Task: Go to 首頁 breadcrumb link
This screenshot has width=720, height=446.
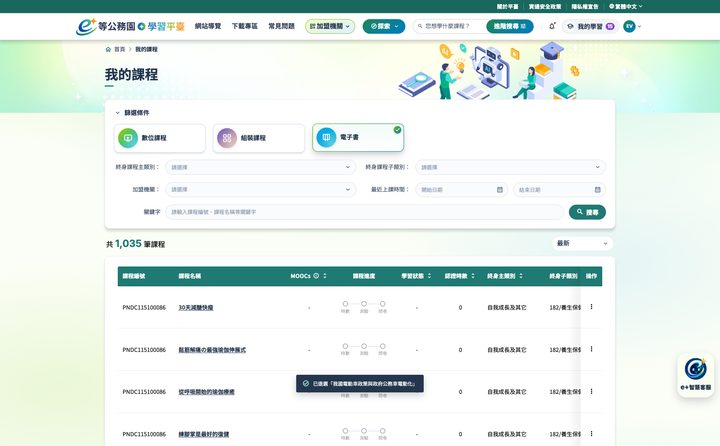Action: 119,49
